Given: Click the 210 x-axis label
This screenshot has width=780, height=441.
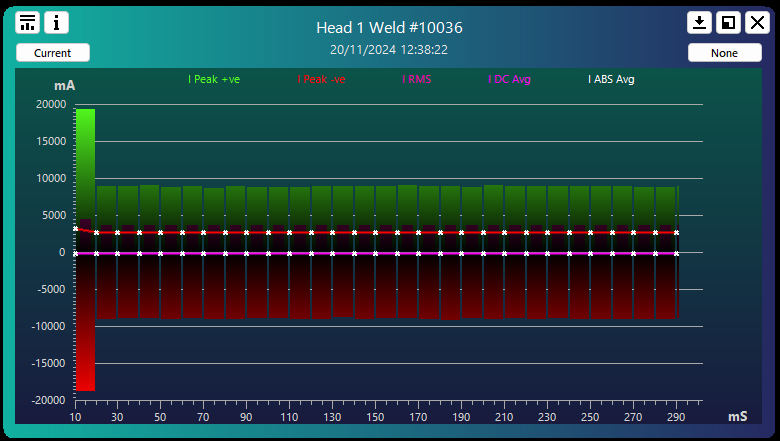Looking at the screenshot, I should pos(504,417).
